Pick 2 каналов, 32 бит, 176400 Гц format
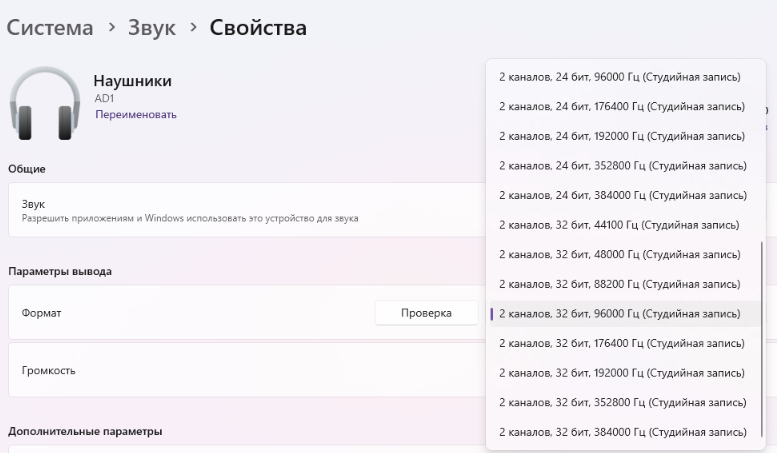Viewport: 777px width, 453px height. click(x=621, y=343)
